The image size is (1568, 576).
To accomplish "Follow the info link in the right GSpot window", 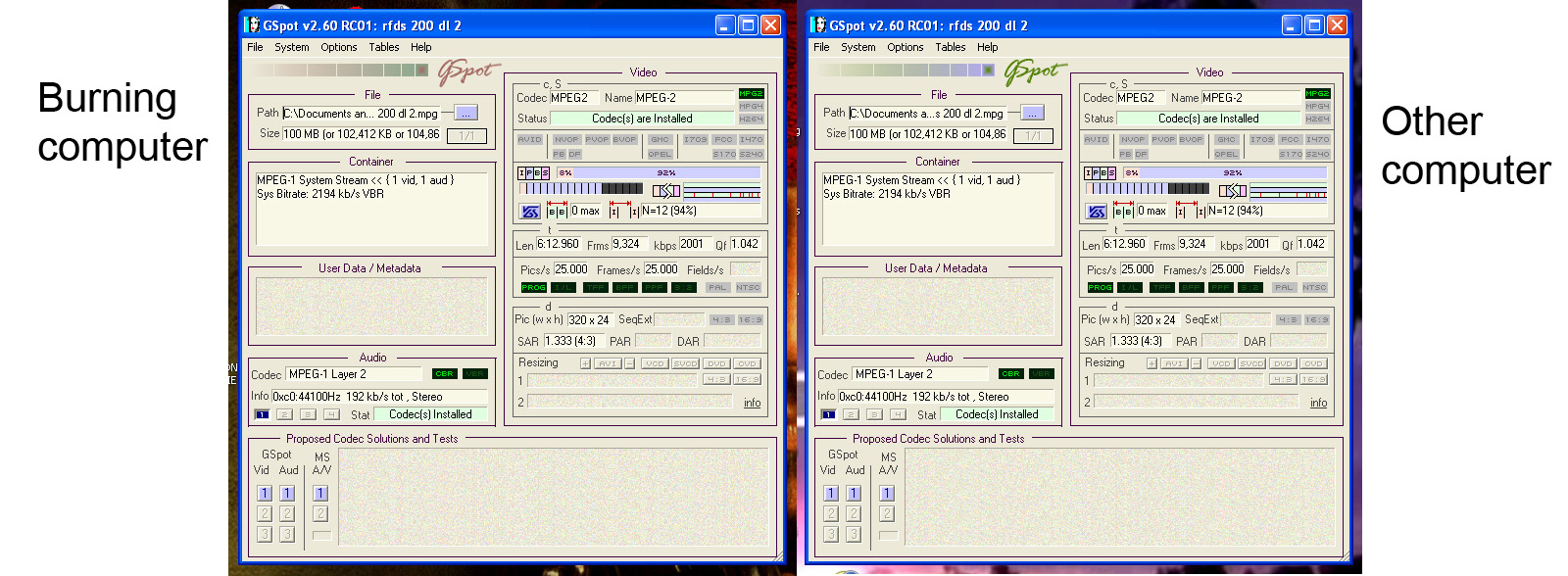I will pyautogui.click(x=1318, y=403).
